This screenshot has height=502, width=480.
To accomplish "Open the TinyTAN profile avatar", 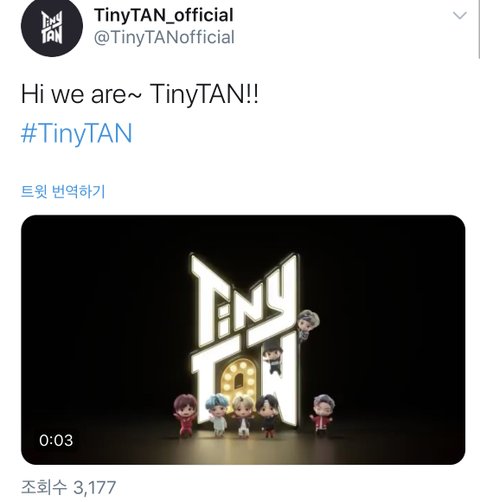I will pos(52,26).
